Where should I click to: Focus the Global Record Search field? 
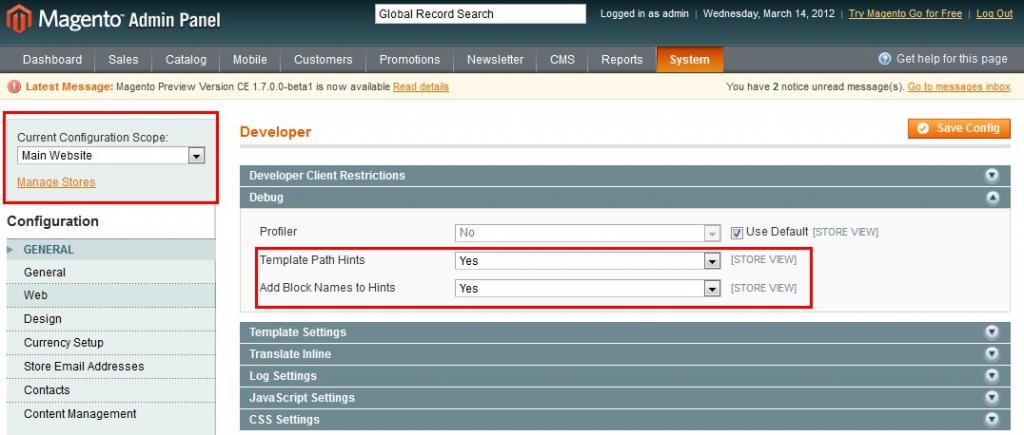click(480, 14)
